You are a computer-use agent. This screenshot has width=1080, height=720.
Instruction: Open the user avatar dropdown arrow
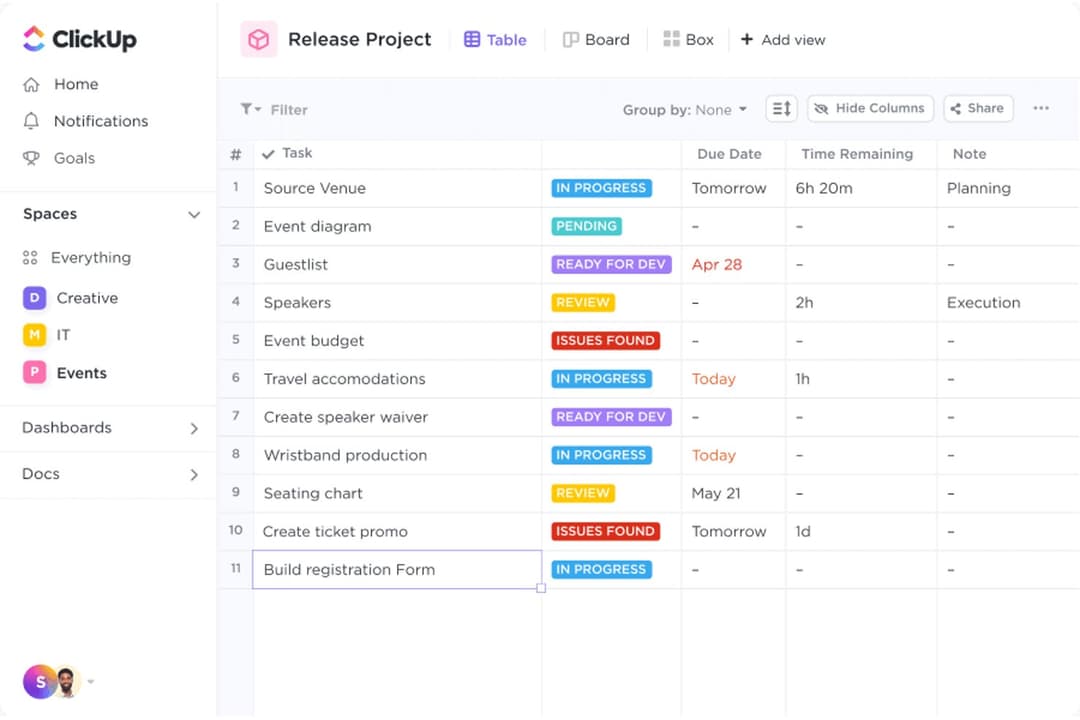(91, 682)
